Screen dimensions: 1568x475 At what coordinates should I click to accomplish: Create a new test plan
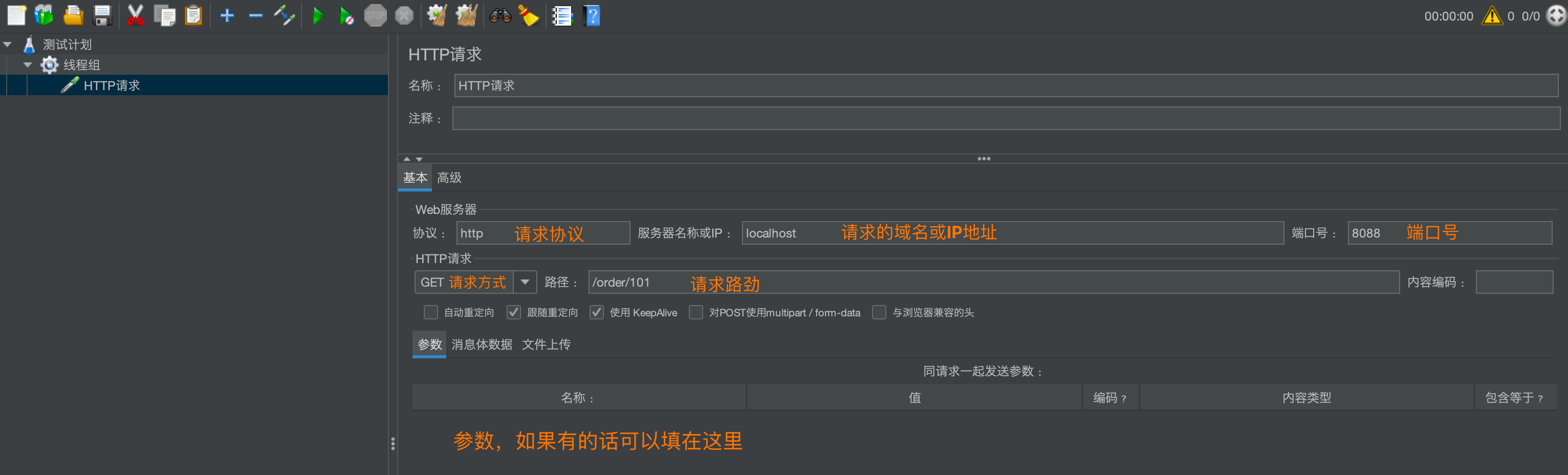click(x=16, y=15)
